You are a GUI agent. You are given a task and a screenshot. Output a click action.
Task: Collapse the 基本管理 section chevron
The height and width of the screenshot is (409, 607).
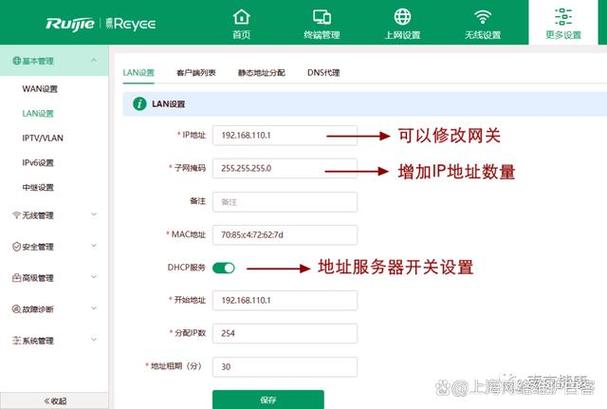pos(94,60)
